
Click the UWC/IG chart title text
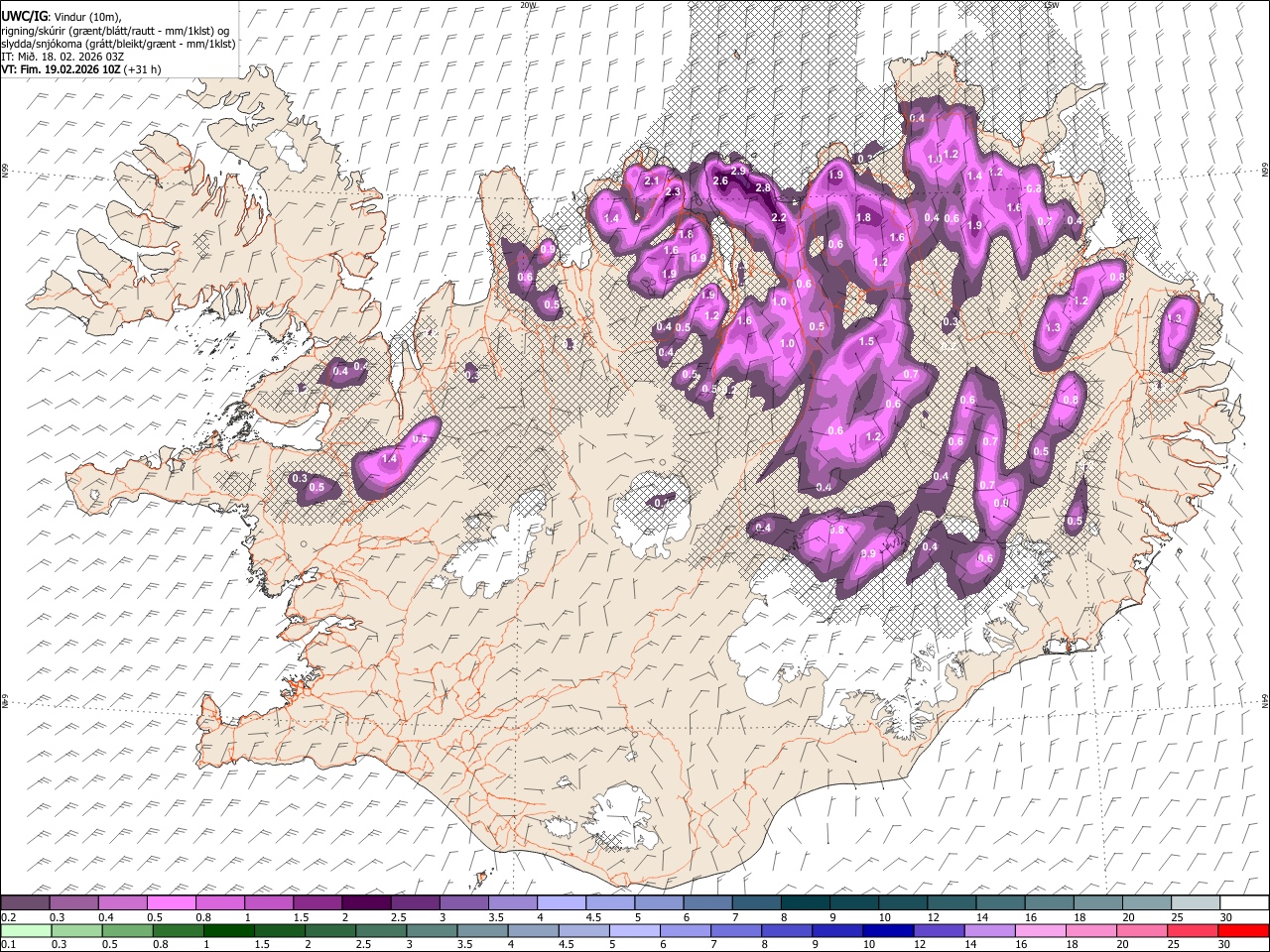point(24,15)
